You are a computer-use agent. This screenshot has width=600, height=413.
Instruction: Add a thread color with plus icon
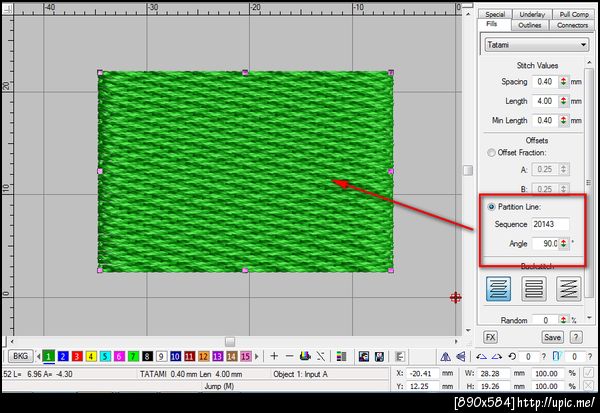pos(274,356)
